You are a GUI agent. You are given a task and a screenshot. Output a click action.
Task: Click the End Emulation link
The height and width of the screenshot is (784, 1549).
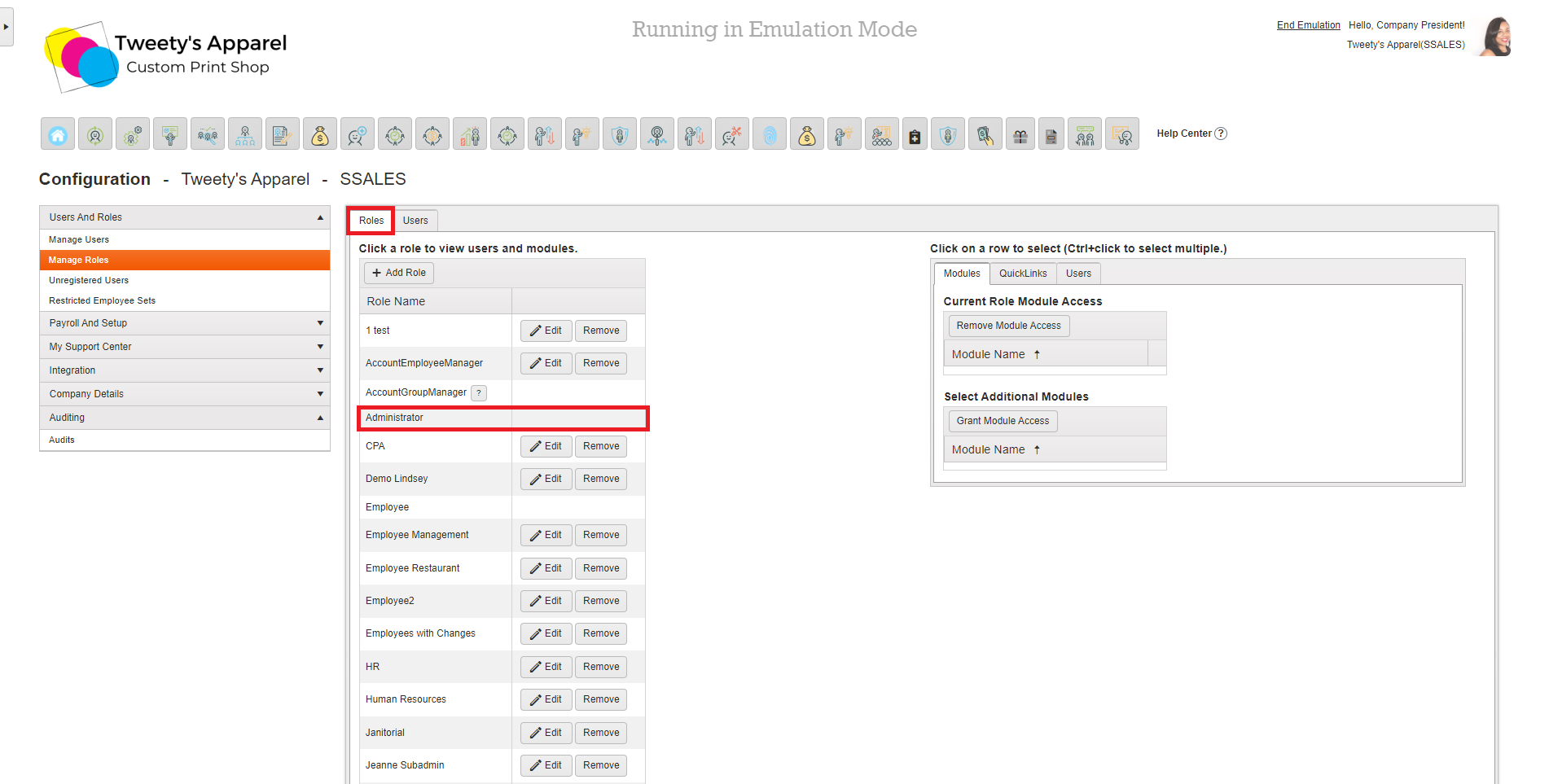1308,25
